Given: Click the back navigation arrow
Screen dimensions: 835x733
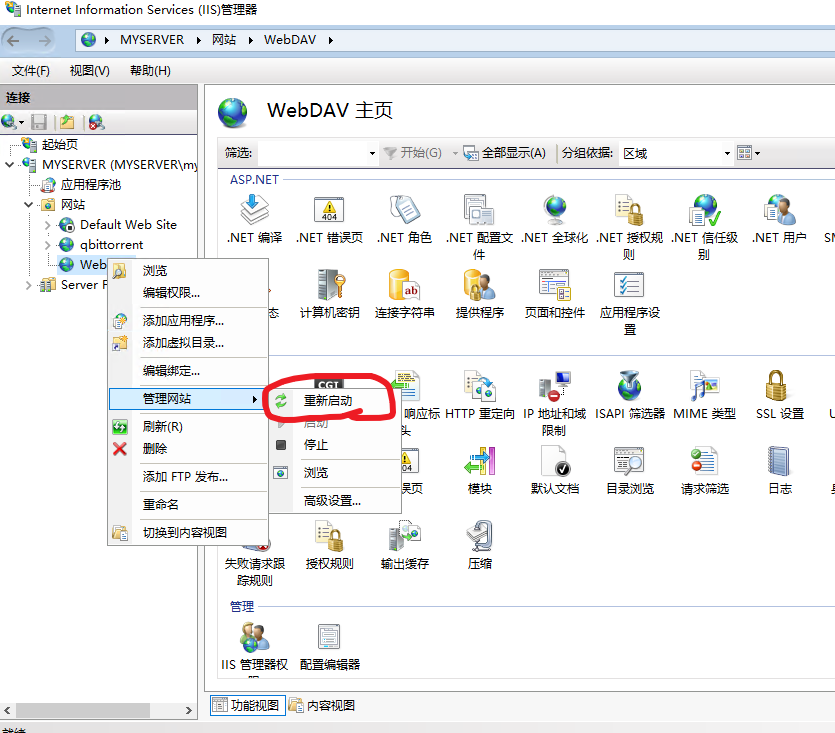Looking at the screenshot, I should [x=13, y=40].
